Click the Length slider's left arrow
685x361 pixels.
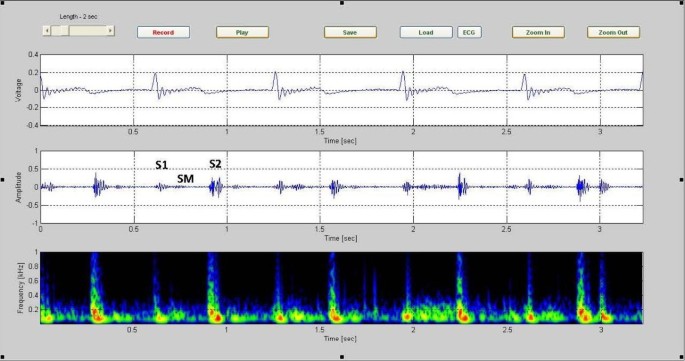pyautogui.click(x=47, y=31)
